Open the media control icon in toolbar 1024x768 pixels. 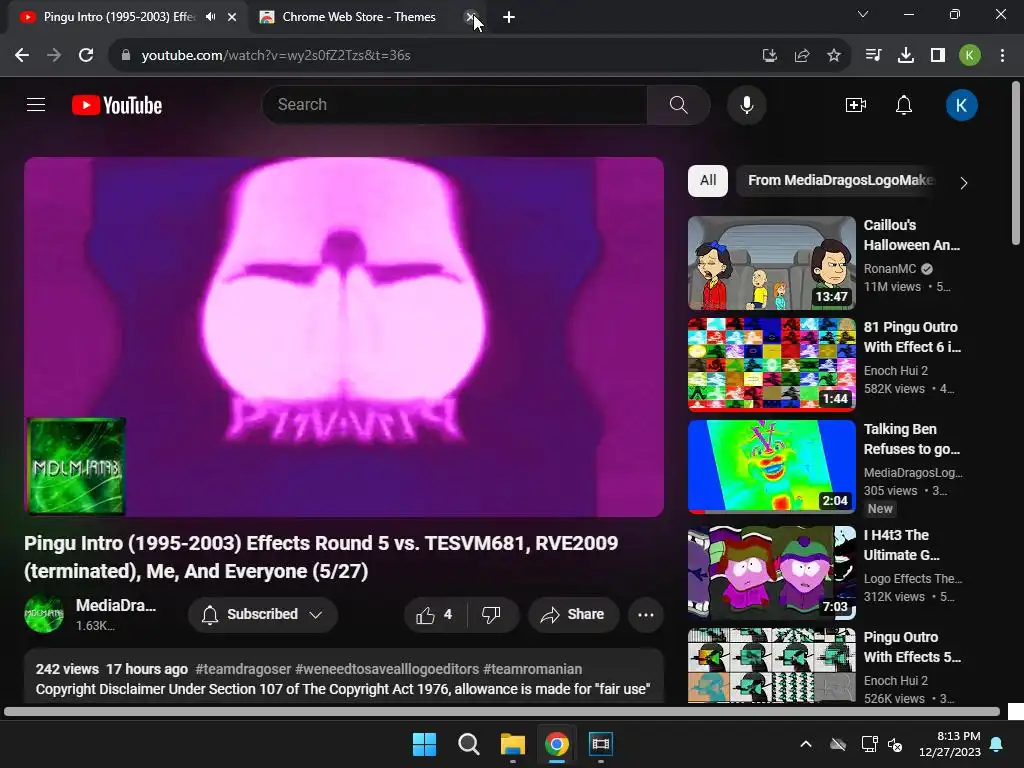click(873, 56)
